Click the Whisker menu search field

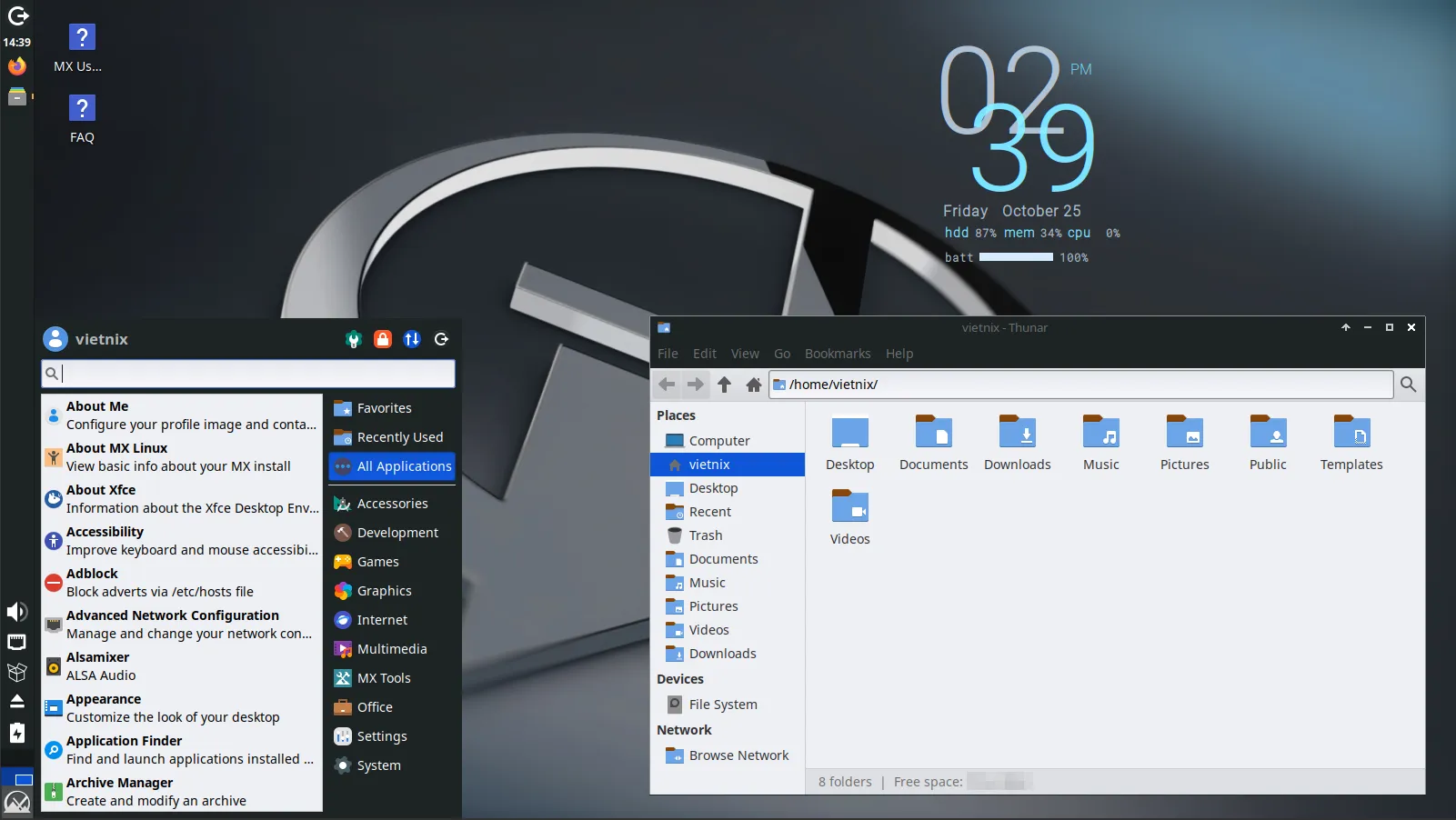(x=248, y=374)
